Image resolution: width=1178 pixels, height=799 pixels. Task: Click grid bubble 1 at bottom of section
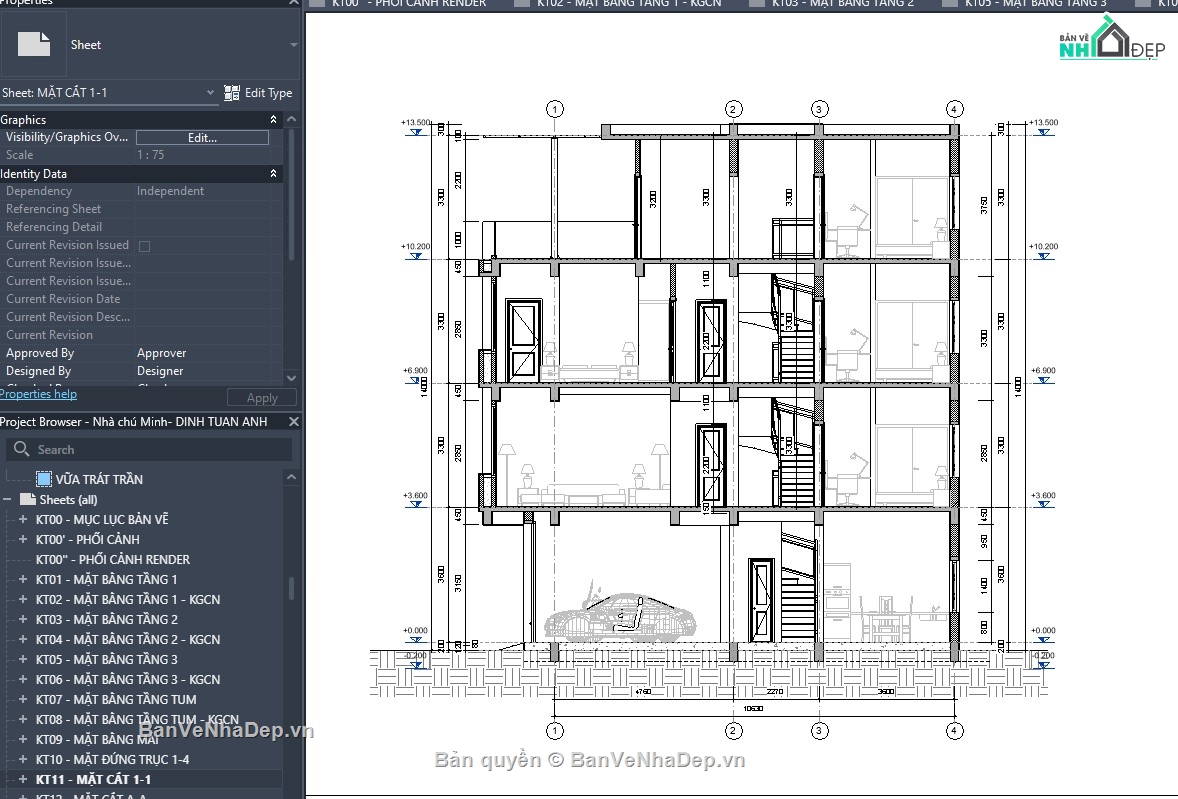pos(554,731)
